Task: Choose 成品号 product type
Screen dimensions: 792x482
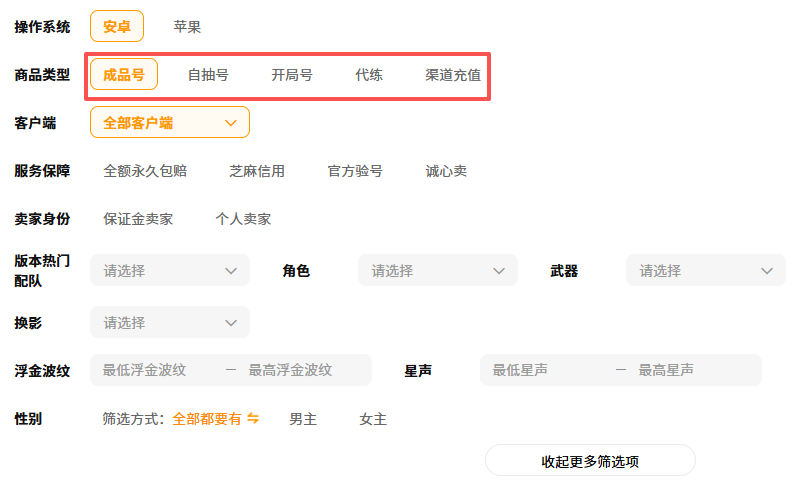Action: (x=124, y=75)
